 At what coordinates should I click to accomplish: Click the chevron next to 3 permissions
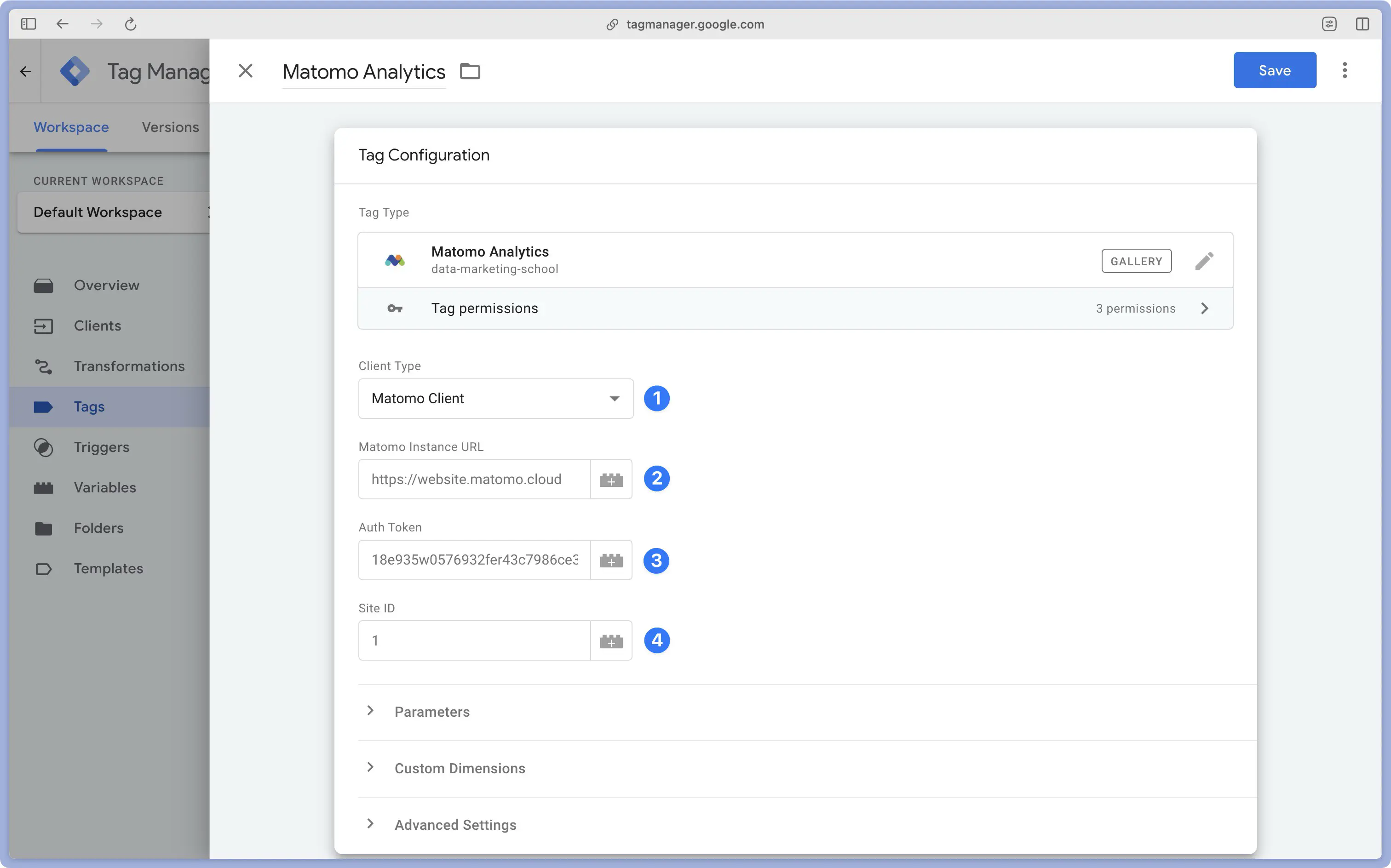point(1204,308)
